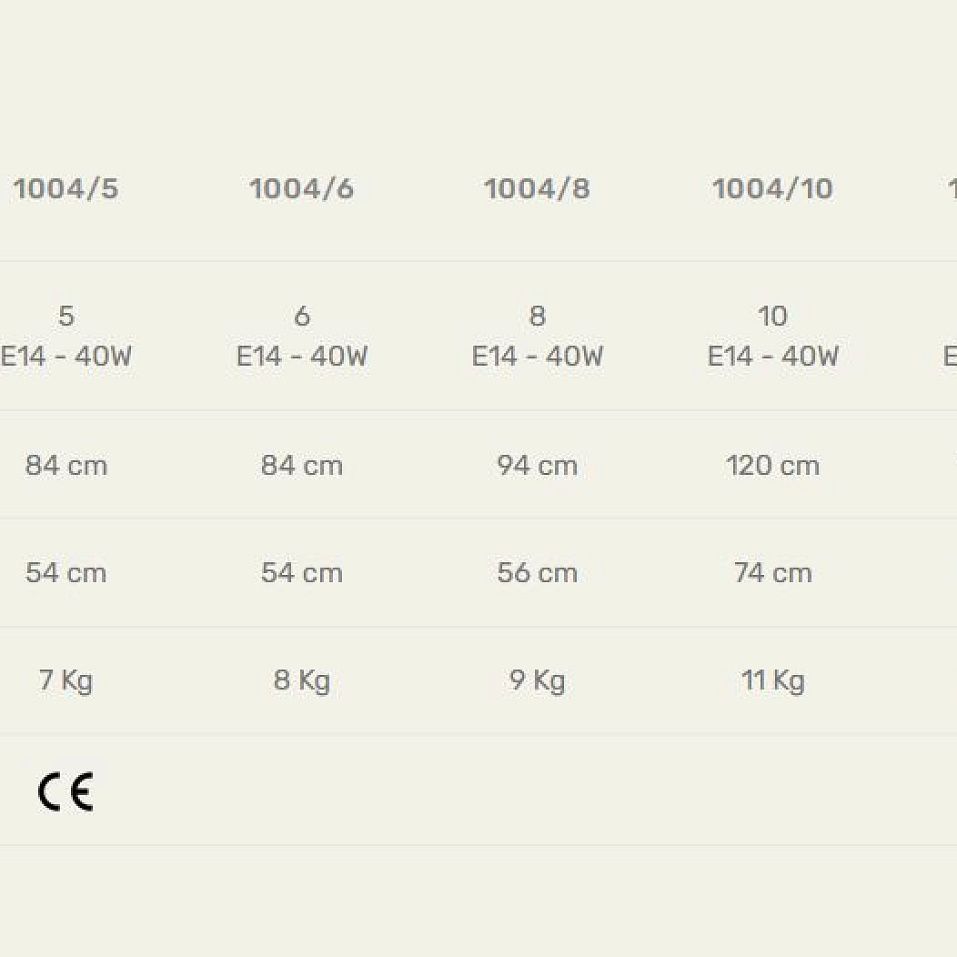This screenshot has height=957, width=957.
Task: Select the 1004/10 model header
Action: click(773, 189)
